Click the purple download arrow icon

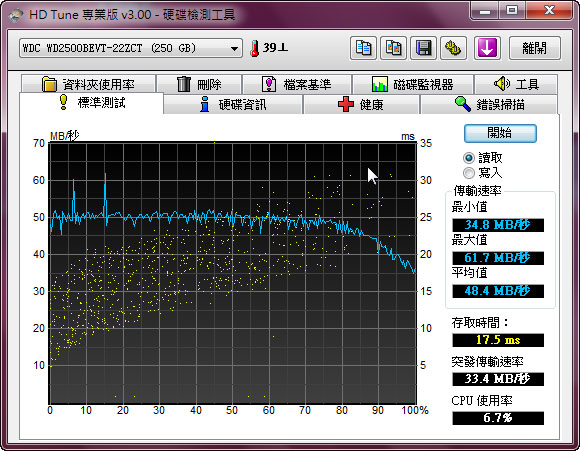point(487,48)
